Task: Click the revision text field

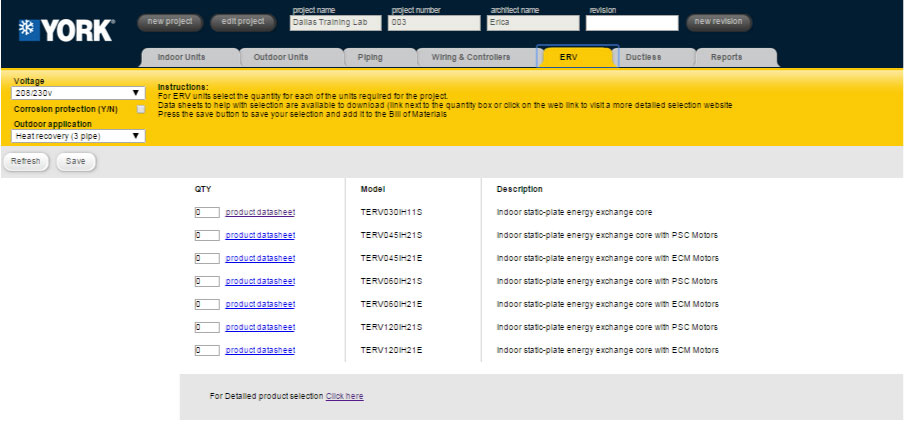Action: pyautogui.click(x=631, y=22)
